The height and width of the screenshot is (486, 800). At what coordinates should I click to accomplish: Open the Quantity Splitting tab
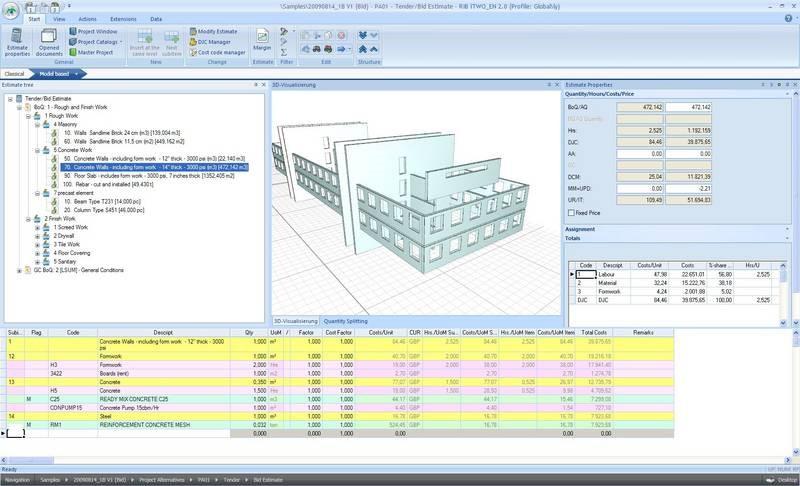tap(345, 321)
